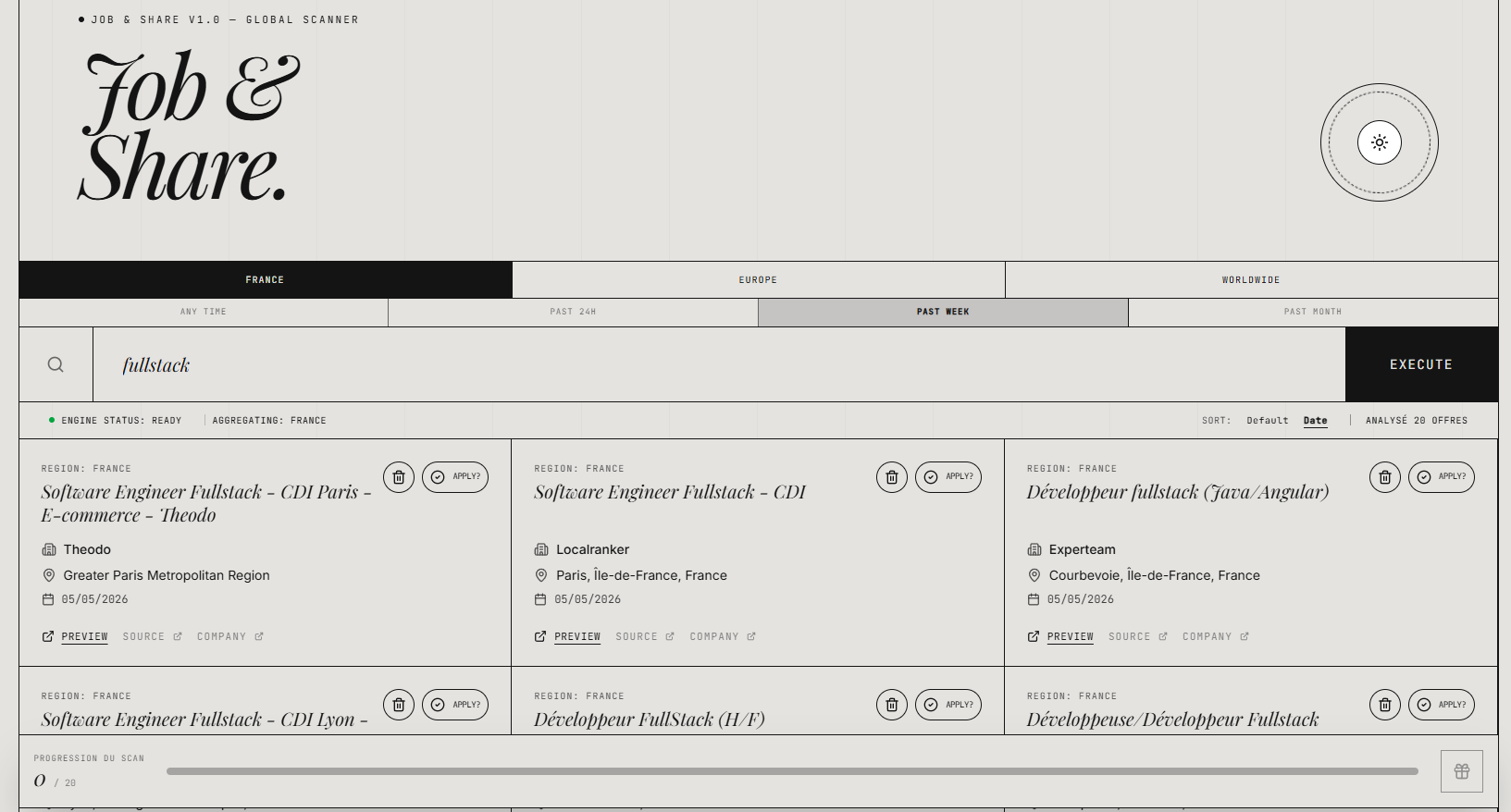Click the building icon beside Theodo
Viewport: 1511px width, 812px height.
click(49, 549)
